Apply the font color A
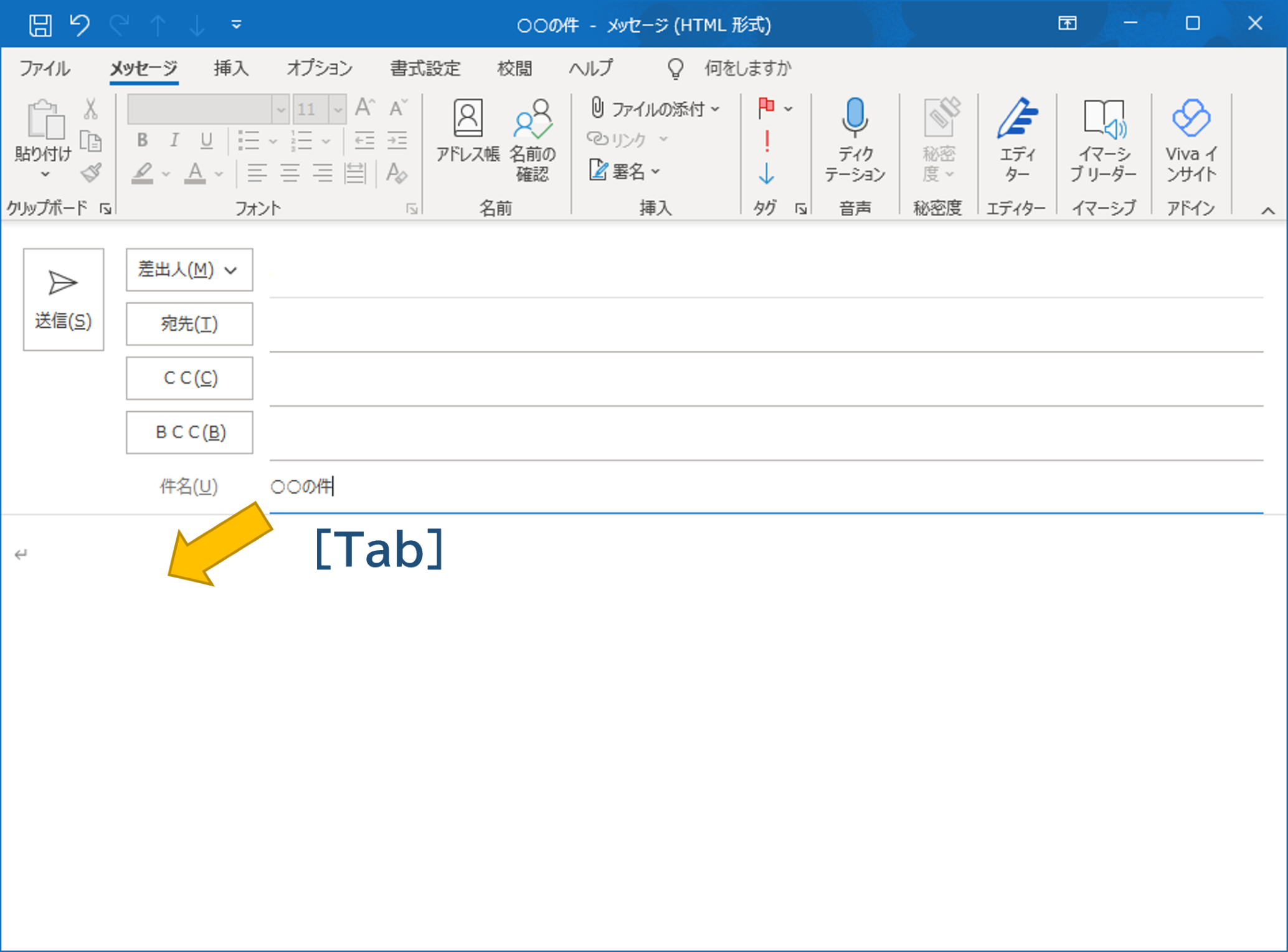This screenshot has height=952, width=1288. 196,173
